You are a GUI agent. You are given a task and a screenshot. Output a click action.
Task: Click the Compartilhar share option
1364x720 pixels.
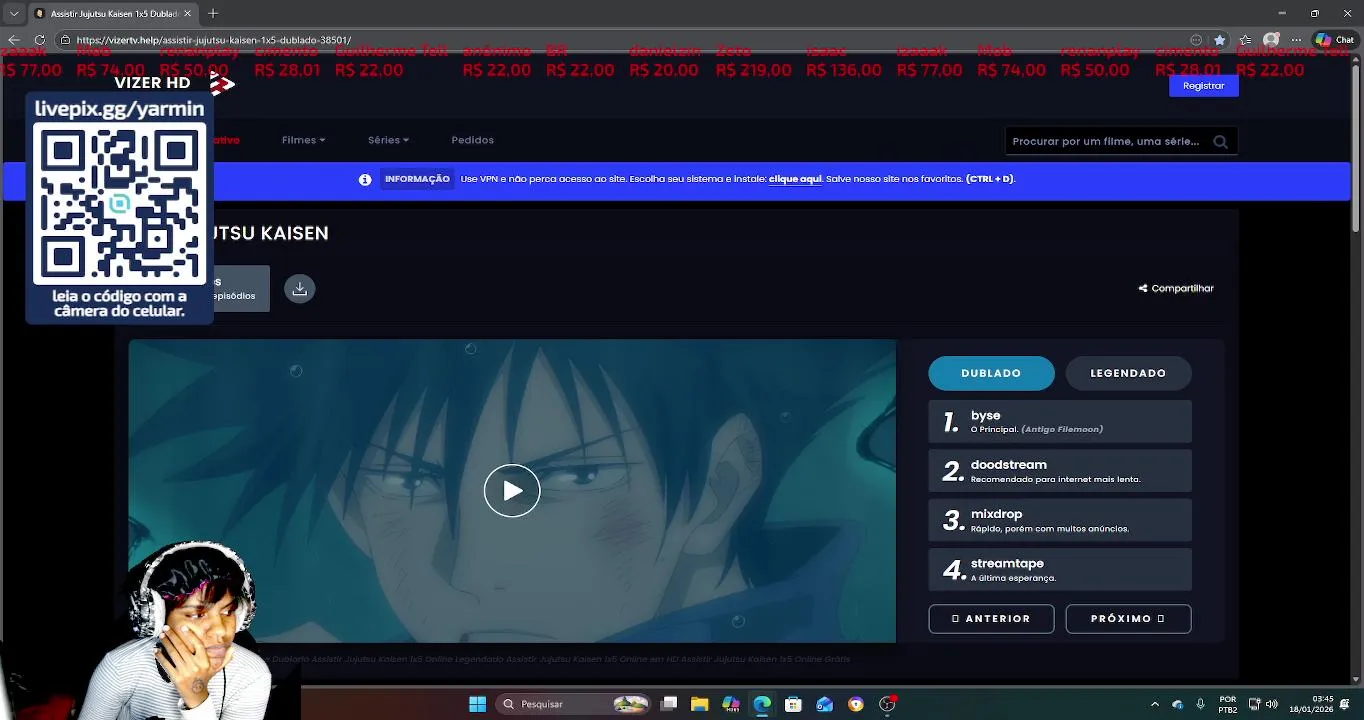click(1176, 288)
